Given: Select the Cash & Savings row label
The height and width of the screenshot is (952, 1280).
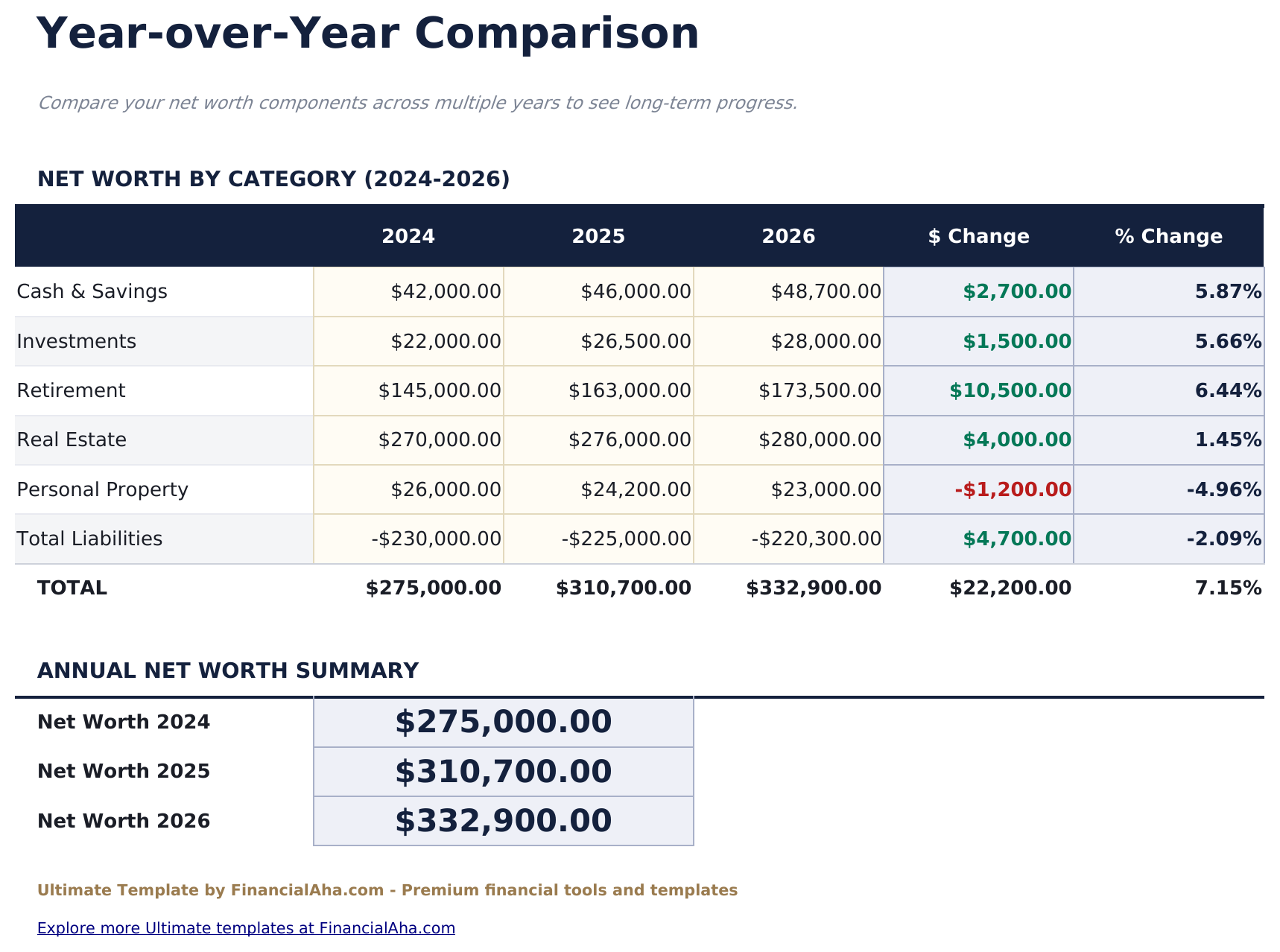Looking at the screenshot, I should coord(91,291).
